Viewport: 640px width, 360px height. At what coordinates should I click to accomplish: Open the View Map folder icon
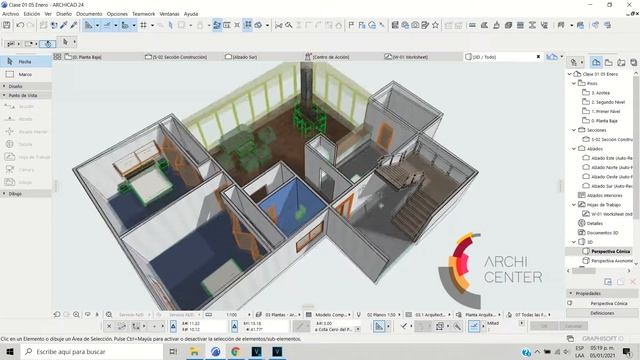click(609, 62)
